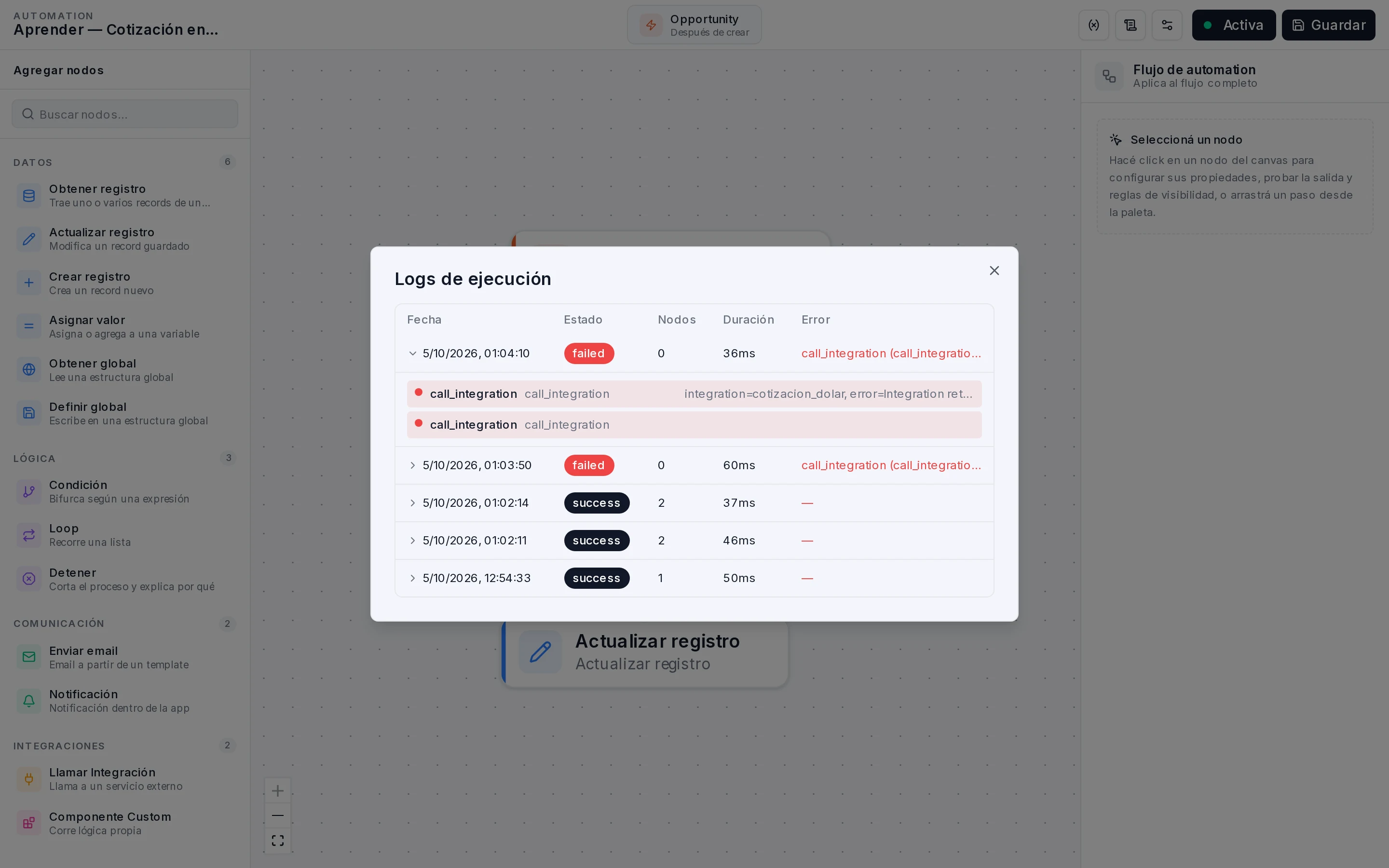The height and width of the screenshot is (868, 1389).
Task: Select Obtener global globe icon
Action: tap(29, 369)
